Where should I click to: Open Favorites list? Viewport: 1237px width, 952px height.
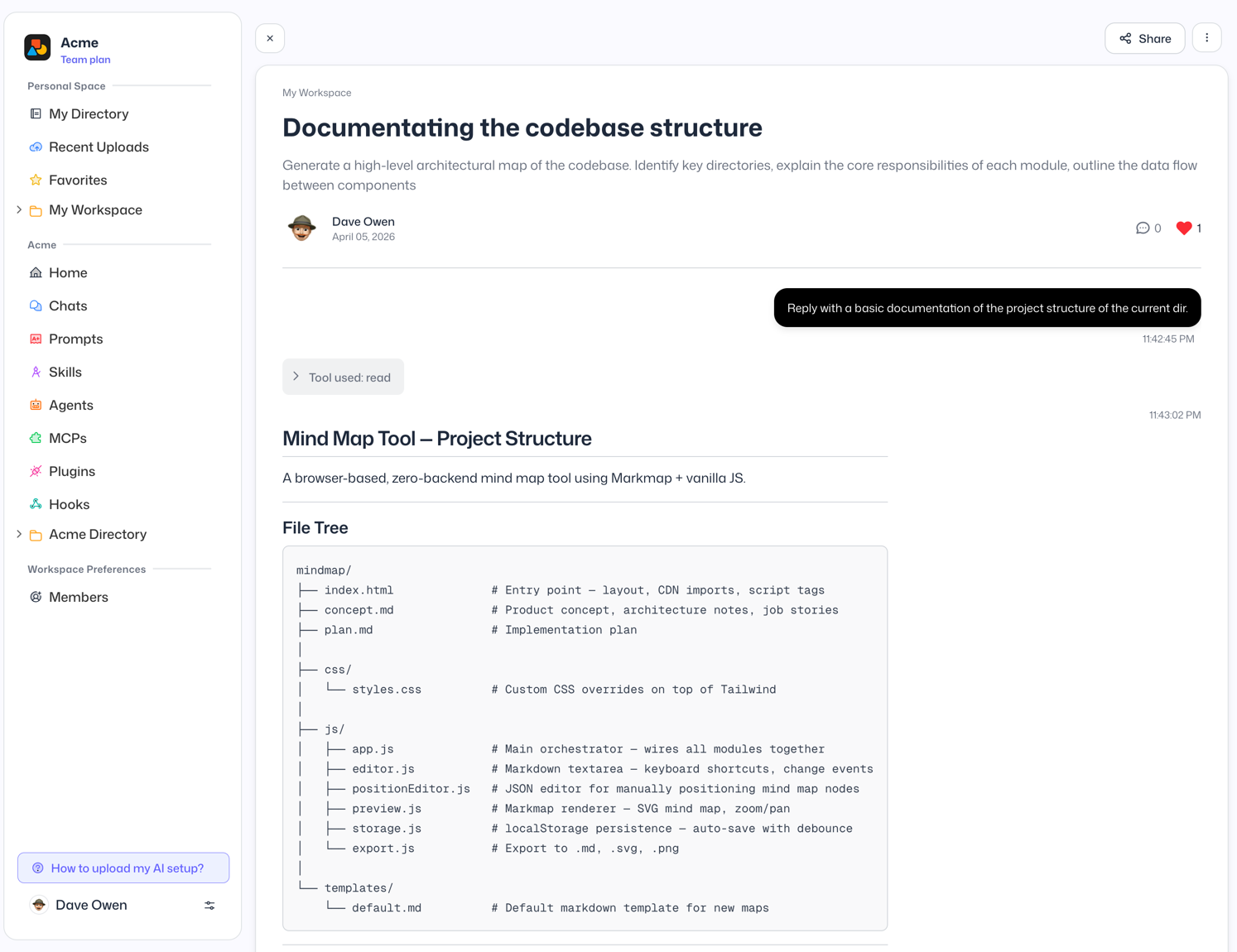78,180
